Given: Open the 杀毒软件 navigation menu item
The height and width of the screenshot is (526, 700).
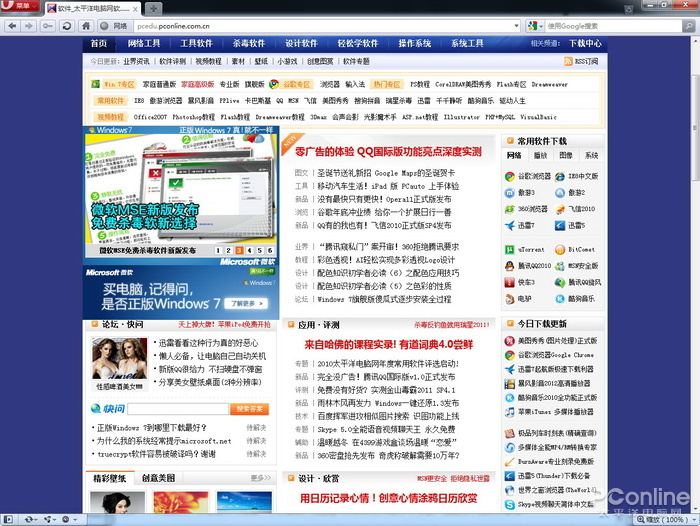Looking at the screenshot, I should 249,44.
